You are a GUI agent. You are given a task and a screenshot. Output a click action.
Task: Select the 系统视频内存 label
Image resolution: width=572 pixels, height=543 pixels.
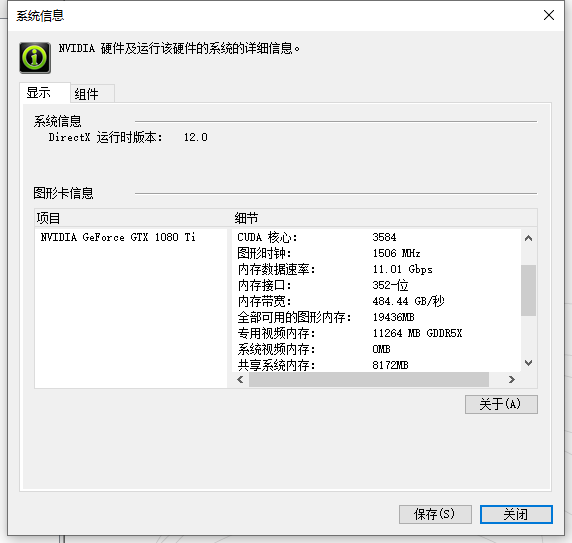tap(276, 350)
